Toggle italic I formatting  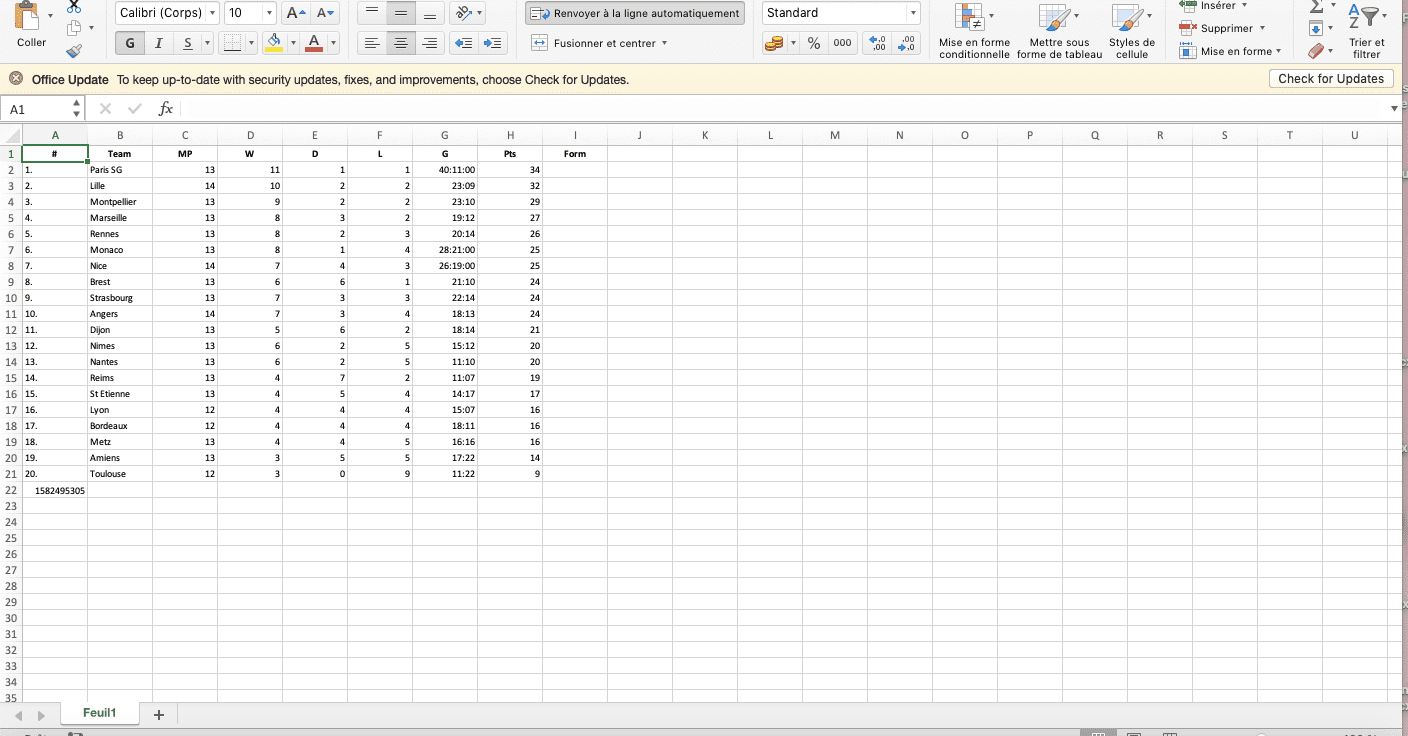pos(158,43)
